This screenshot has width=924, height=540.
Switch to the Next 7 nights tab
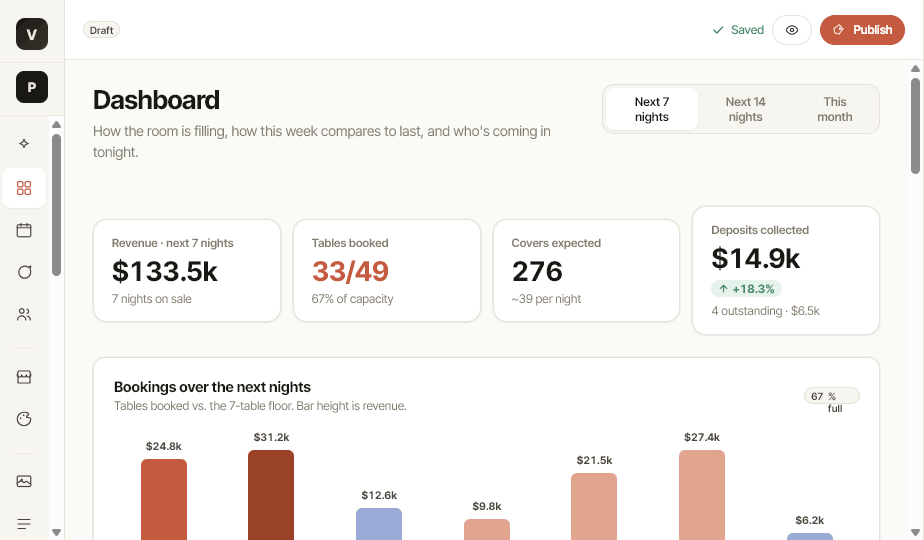click(x=652, y=109)
